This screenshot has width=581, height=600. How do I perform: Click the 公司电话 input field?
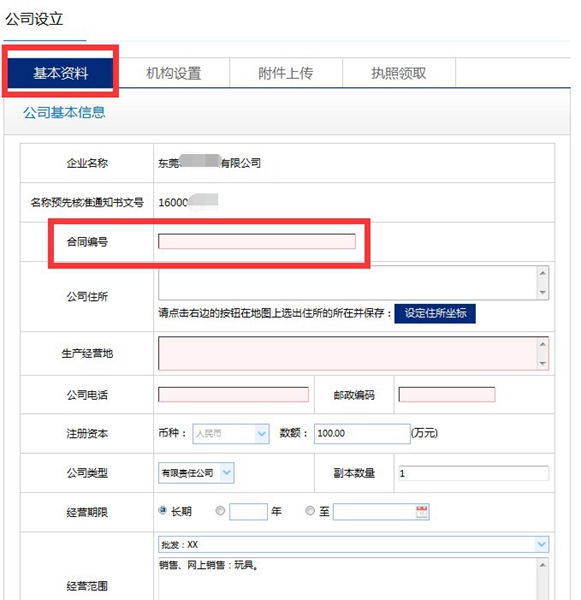point(233,395)
